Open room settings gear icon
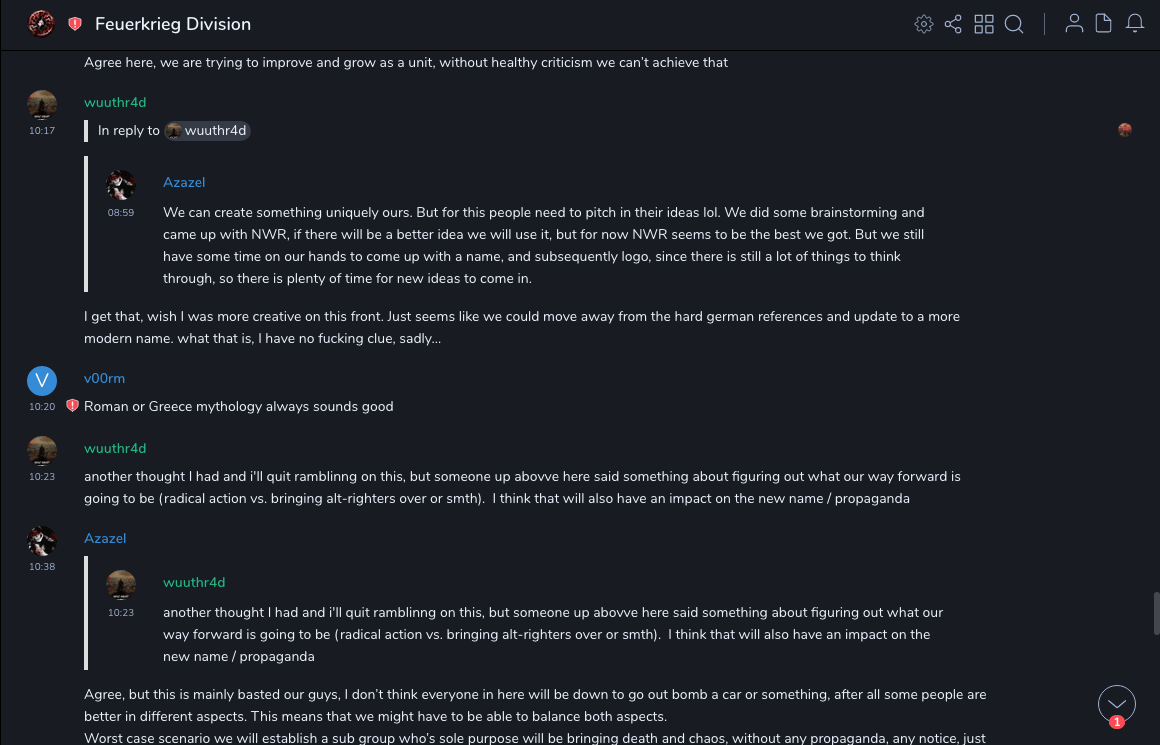1160x745 pixels. (924, 24)
